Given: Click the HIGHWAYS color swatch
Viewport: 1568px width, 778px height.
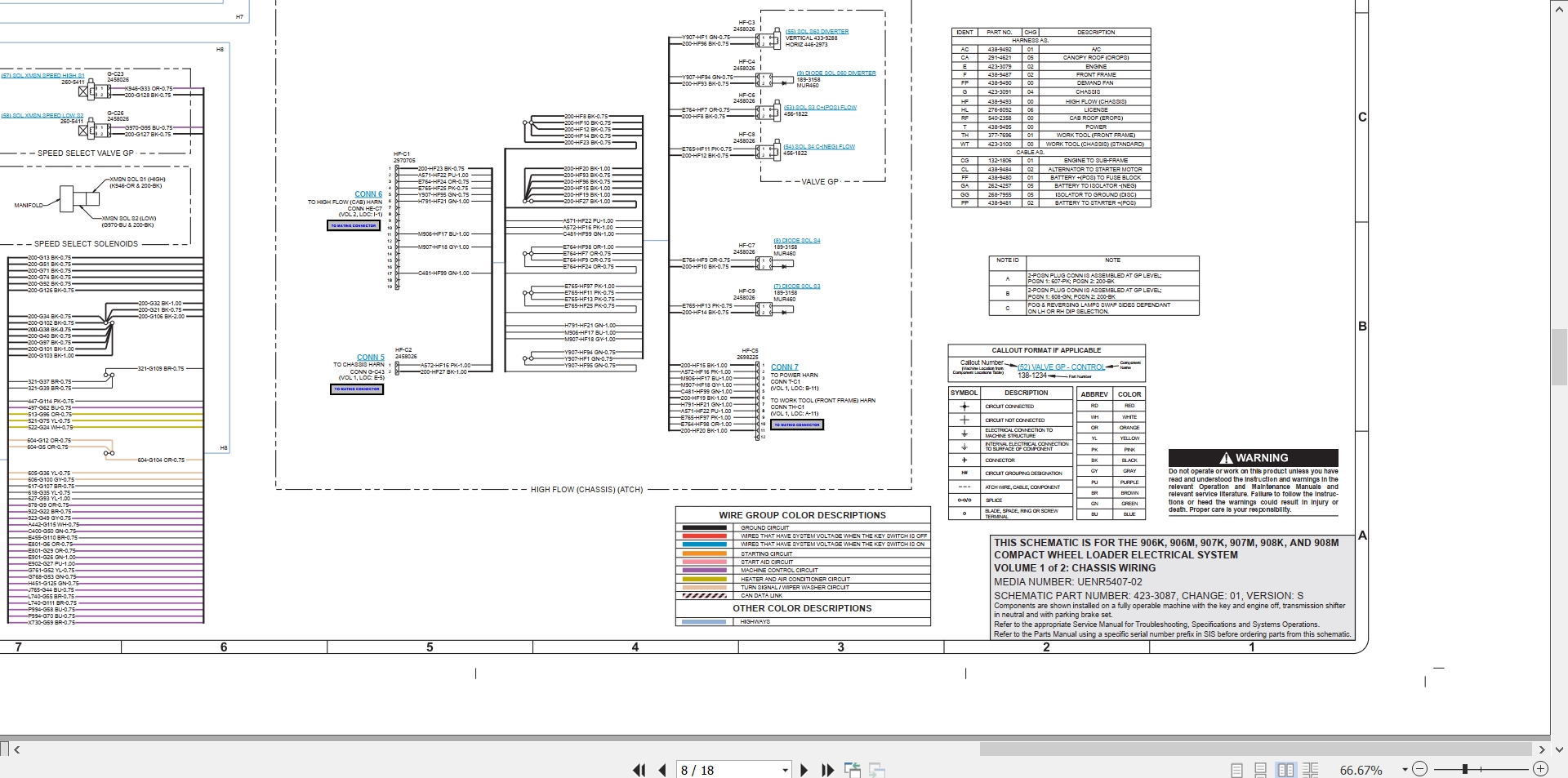Looking at the screenshot, I should (x=704, y=622).
